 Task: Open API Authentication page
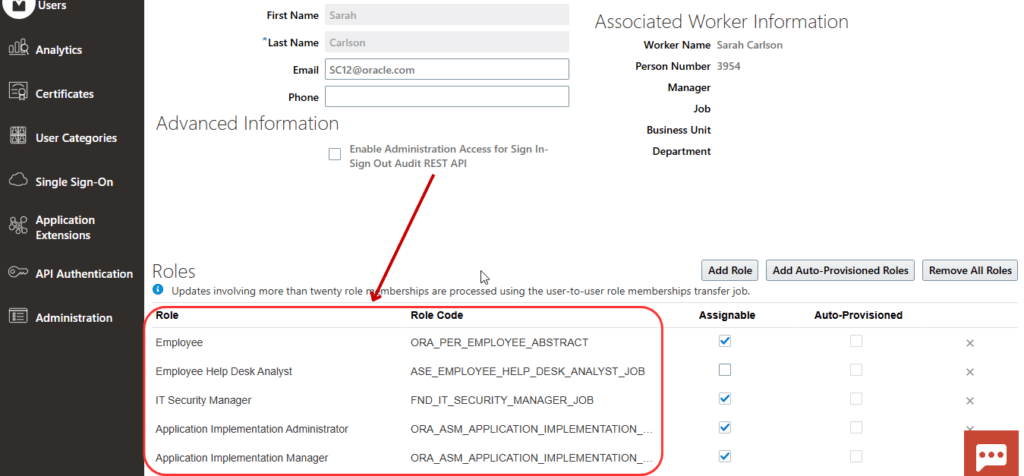coord(84,274)
